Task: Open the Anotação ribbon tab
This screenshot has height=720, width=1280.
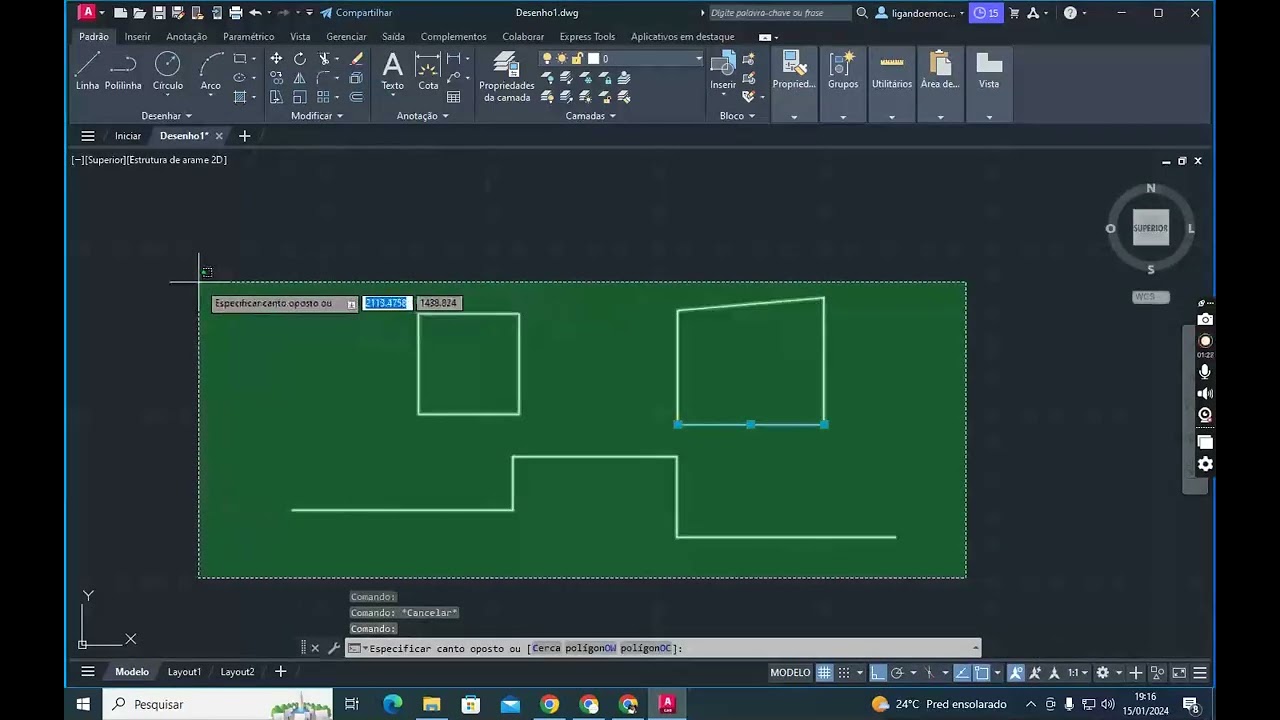Action: click(187, 37)
